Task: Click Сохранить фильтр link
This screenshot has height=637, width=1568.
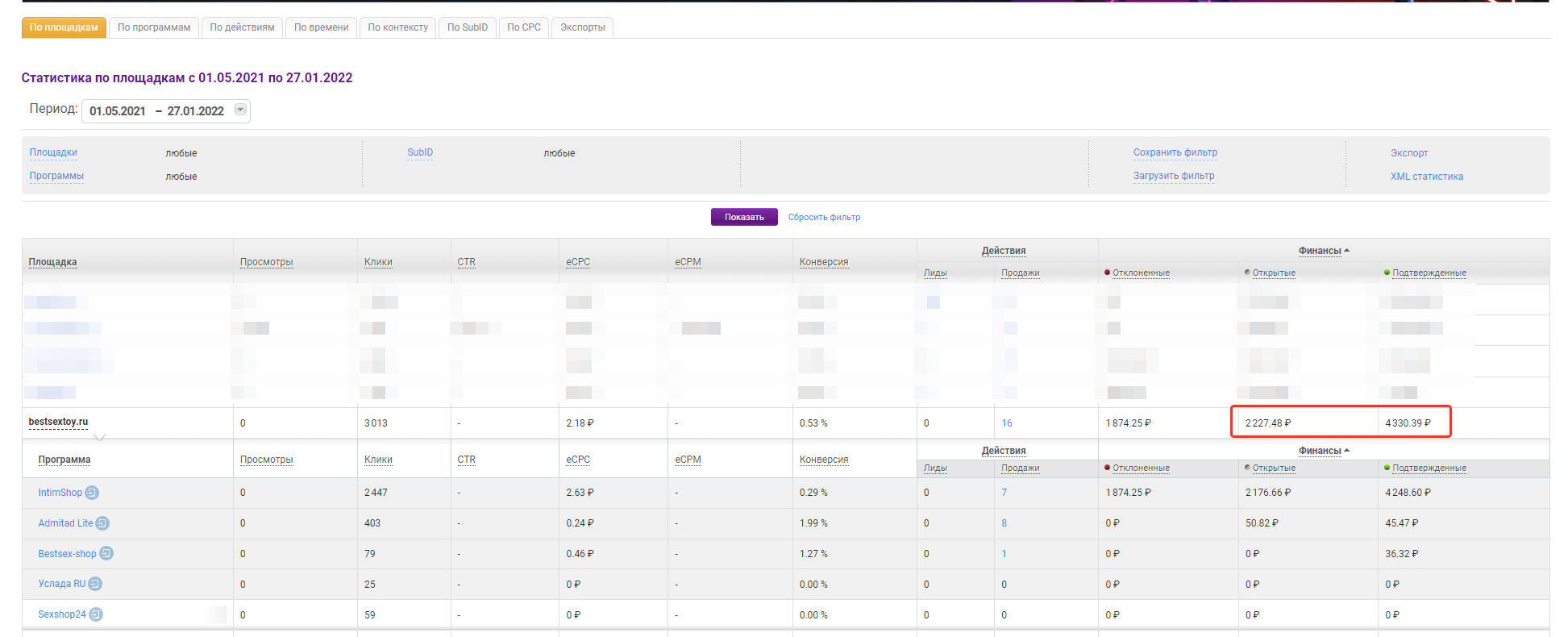Action: pos(1175,152)
